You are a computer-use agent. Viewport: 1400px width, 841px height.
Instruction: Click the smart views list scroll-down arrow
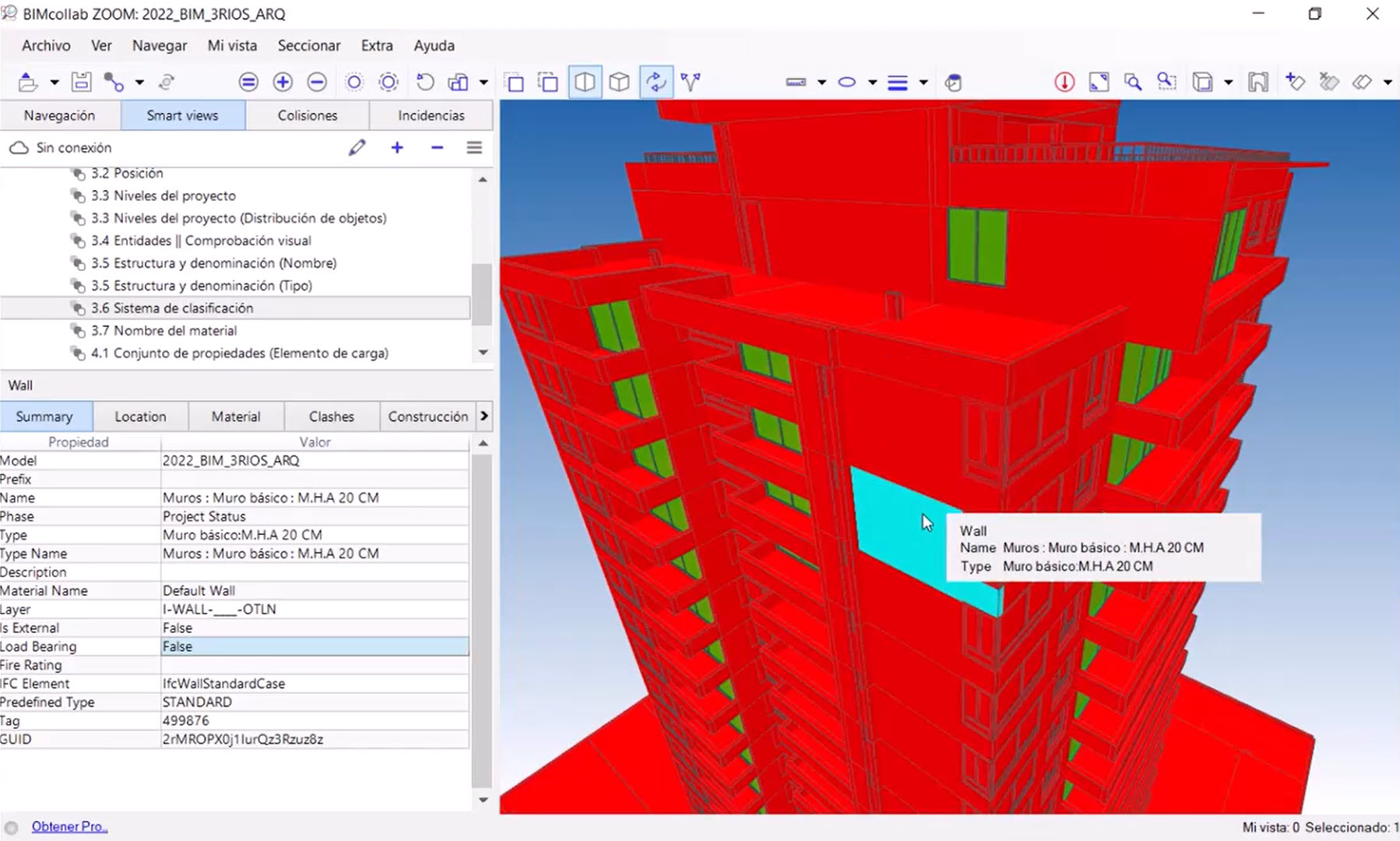tap(483, 353)
